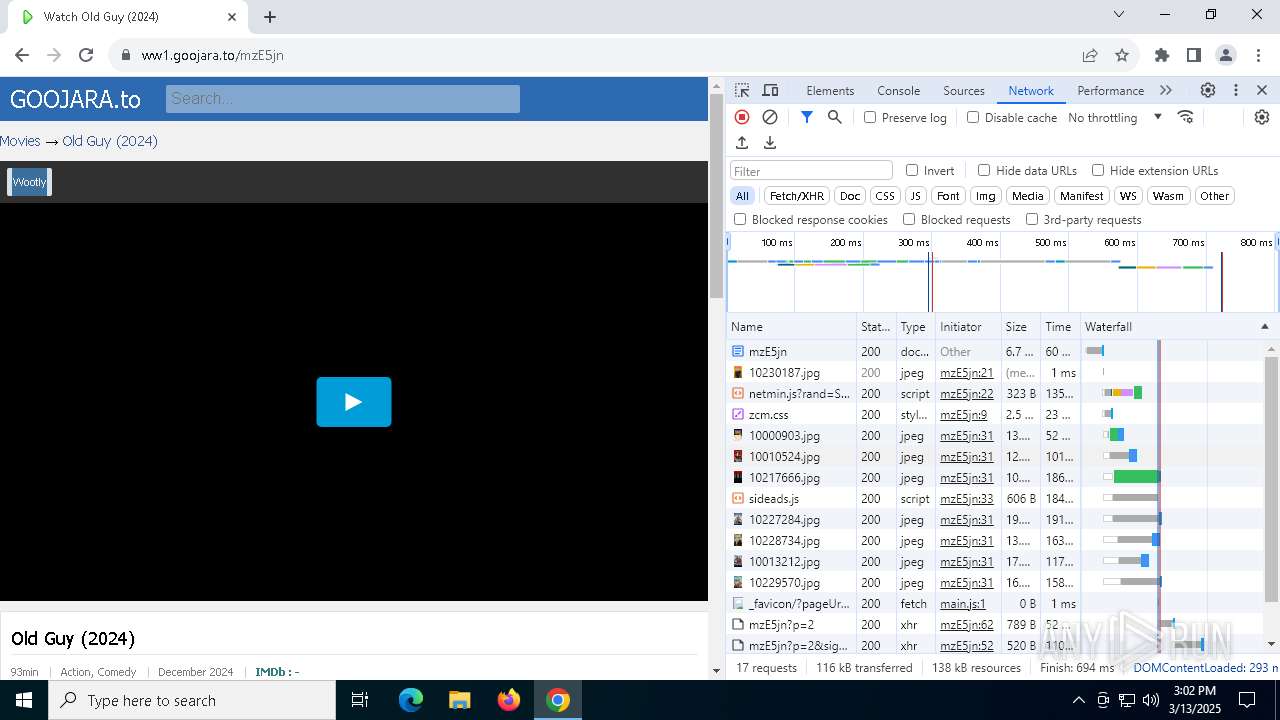Image resolution: width=1280 pixels, height=720 pixels.
Task: Toggle the network filter funnel icon
Action: click(x=807, y=117)
